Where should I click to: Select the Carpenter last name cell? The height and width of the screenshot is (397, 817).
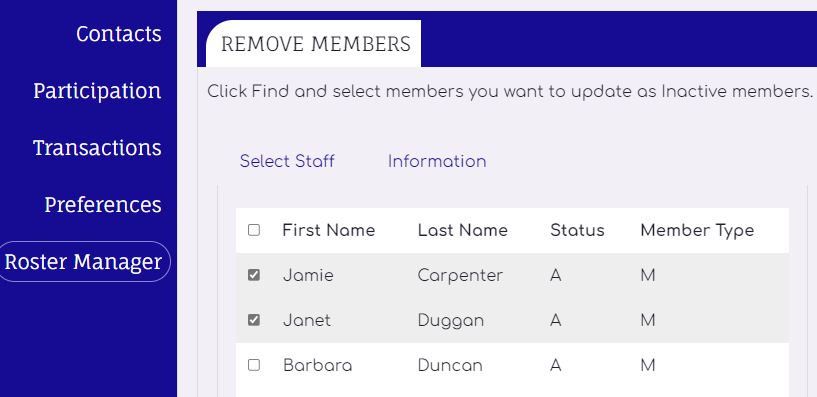(460, 275)
